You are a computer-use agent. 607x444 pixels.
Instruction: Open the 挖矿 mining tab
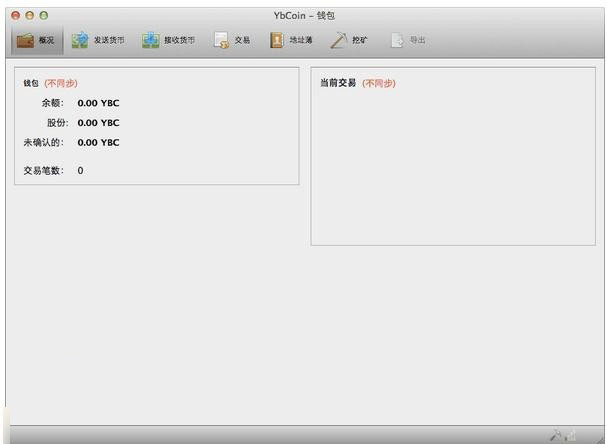click(x=348, y=40)
